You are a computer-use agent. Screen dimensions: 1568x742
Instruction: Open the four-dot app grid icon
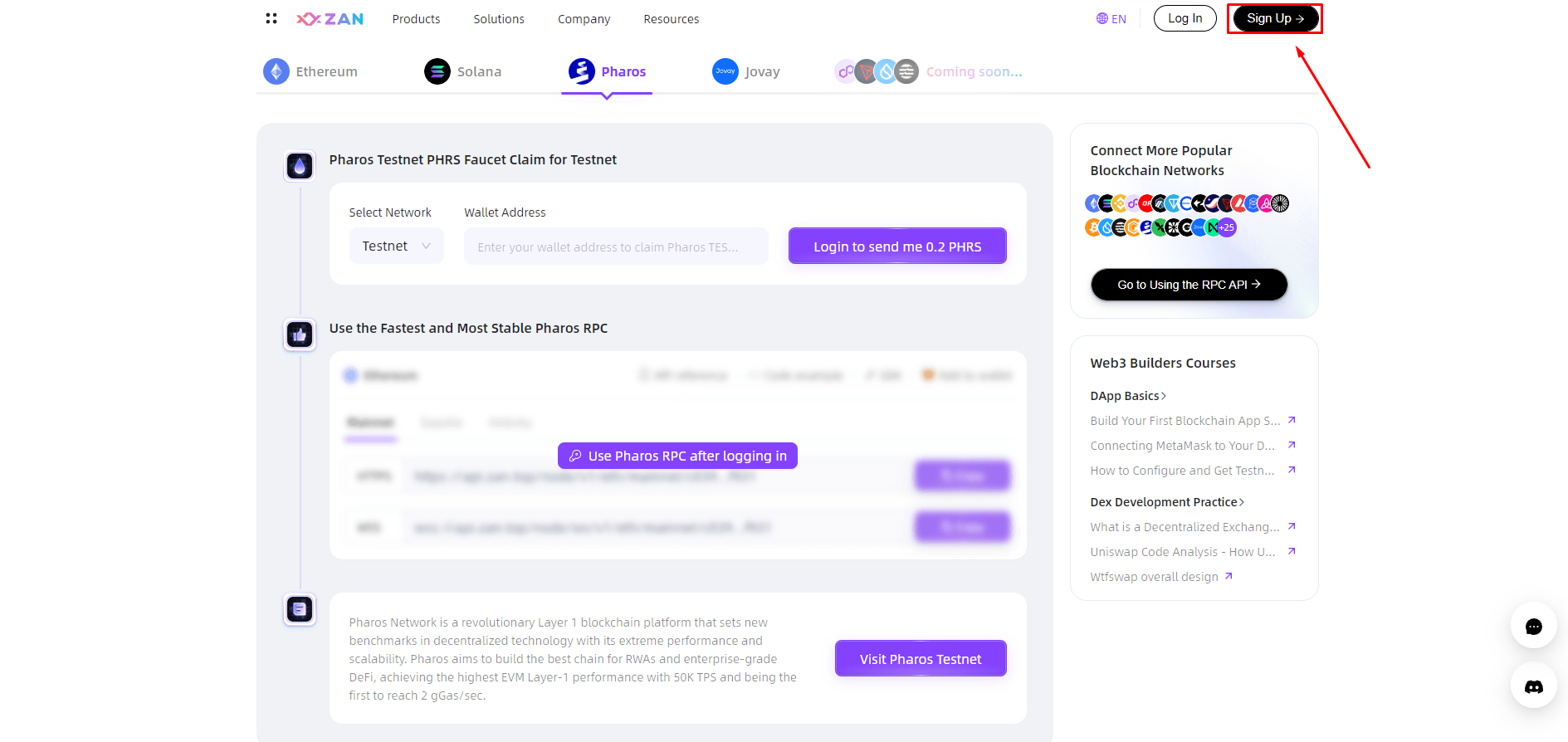pyautogui.click(x=271, y=18)
